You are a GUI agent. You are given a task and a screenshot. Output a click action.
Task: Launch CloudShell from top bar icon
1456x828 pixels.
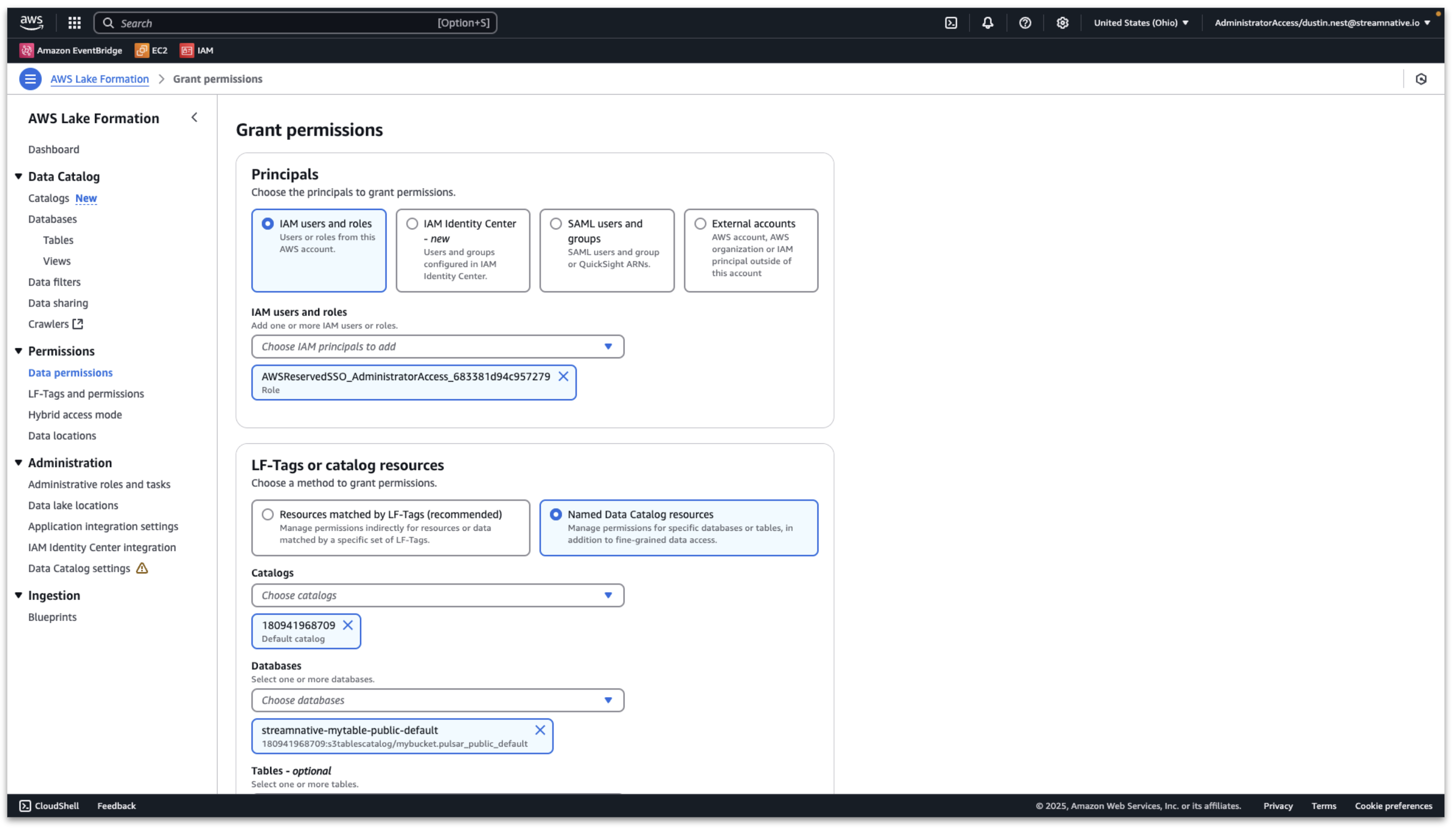[951, 23]
